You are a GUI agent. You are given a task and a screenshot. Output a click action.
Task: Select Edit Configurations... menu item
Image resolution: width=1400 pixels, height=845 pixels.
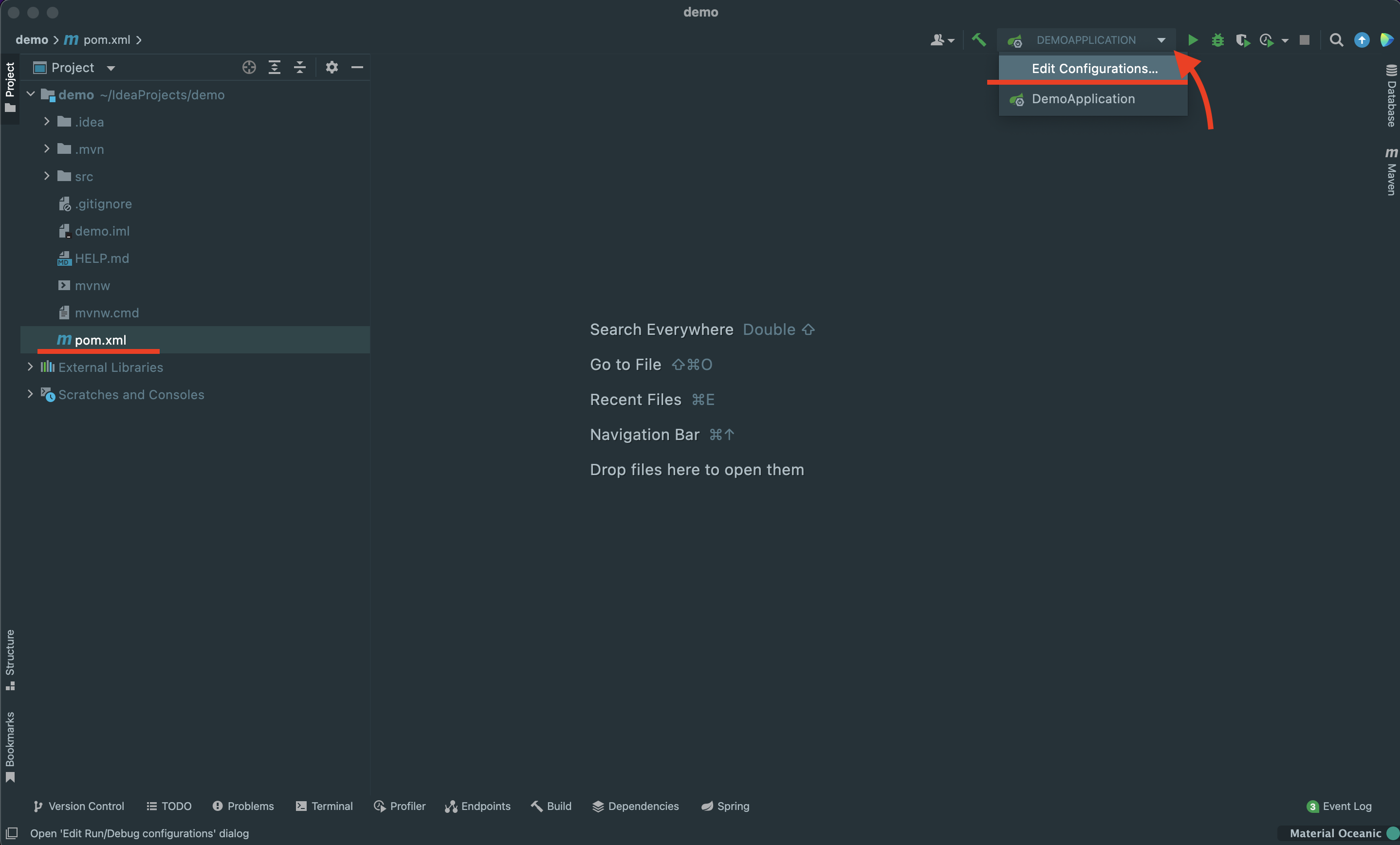[x=1094, y=69]
